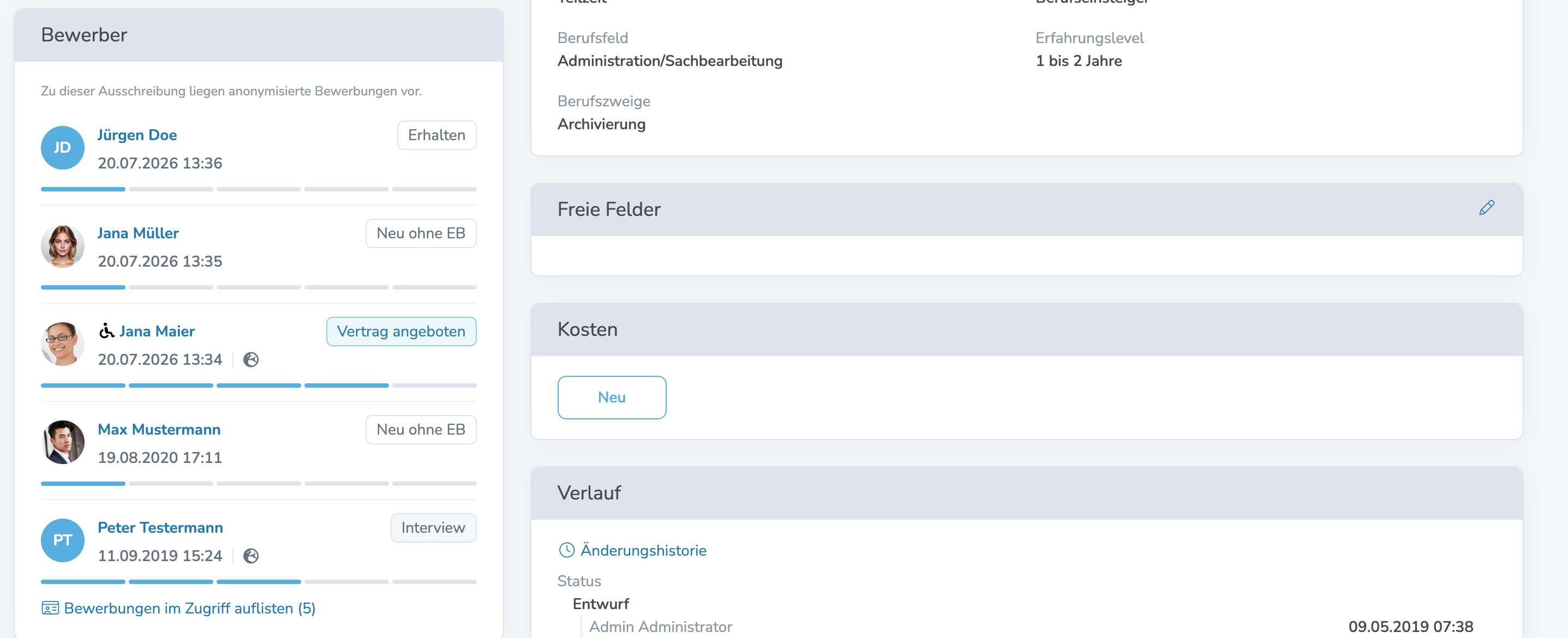
Task: Click the JD initials avatar of Jürgen Doe
Action: pyautogui.click(x=62, y=148)
